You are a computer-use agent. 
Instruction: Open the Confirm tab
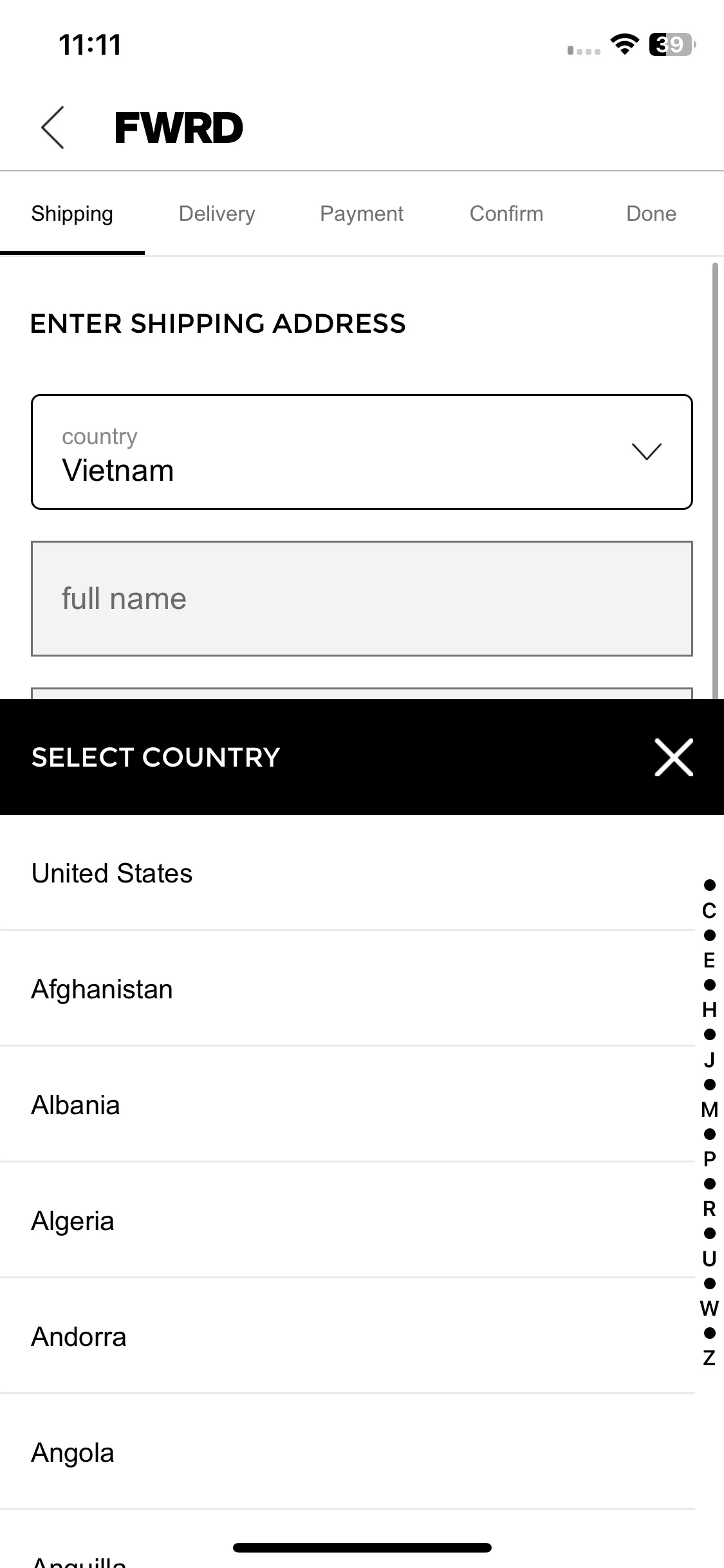pos(506,214)
